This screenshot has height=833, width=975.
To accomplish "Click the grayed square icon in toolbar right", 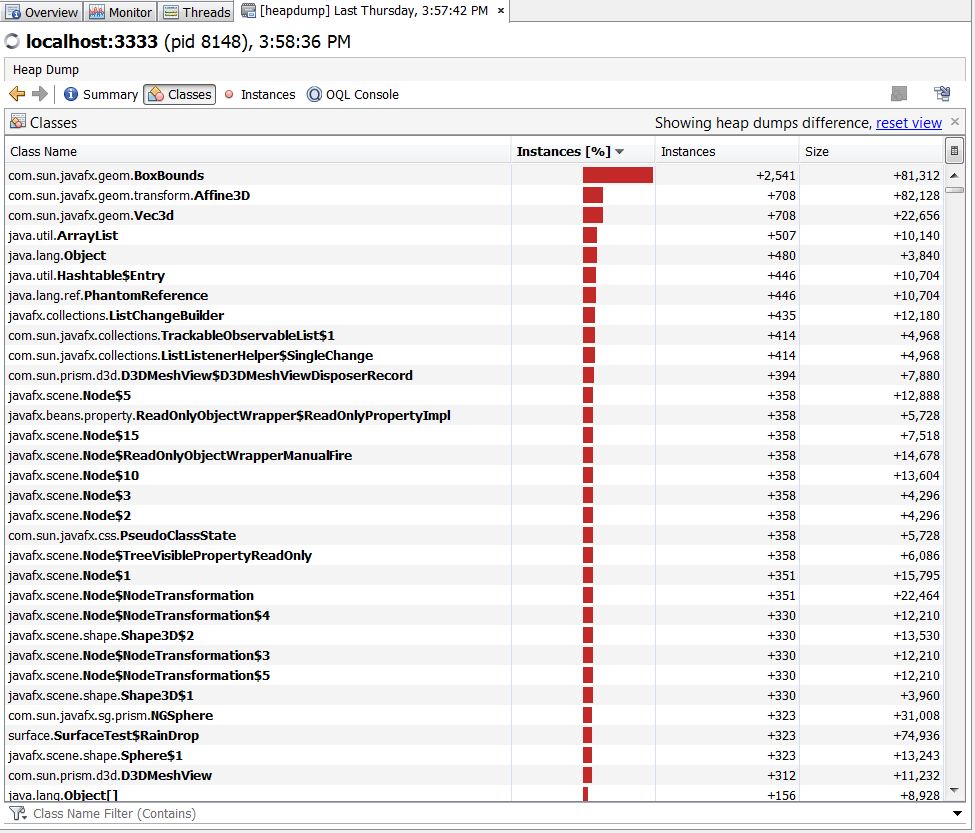I will pos(899,94).
